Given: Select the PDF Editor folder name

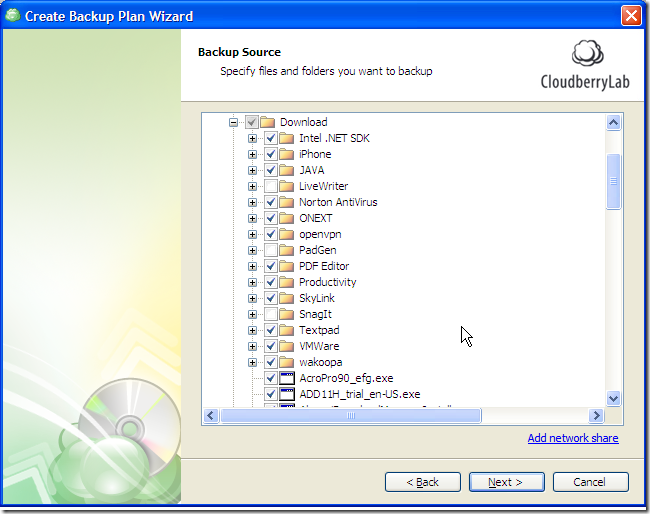Looking at the screenshot, I should tap(324, 266).
